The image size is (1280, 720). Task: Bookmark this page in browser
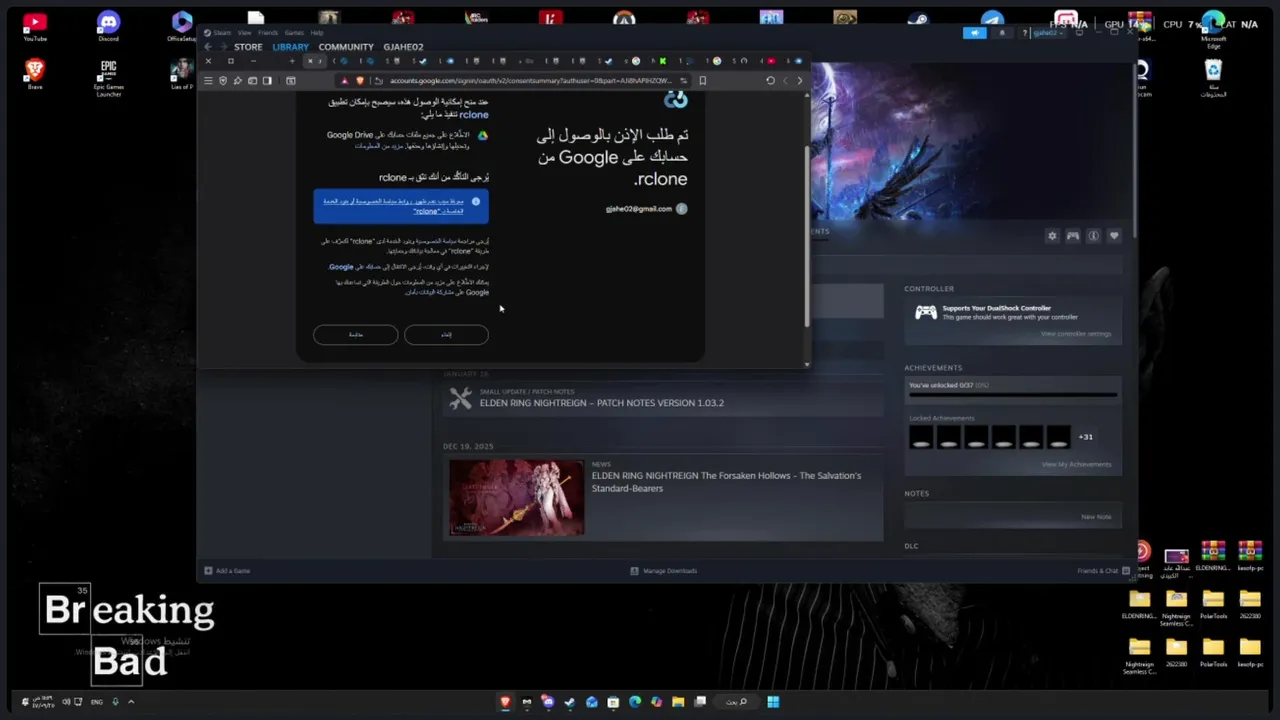tap(702, 81)
